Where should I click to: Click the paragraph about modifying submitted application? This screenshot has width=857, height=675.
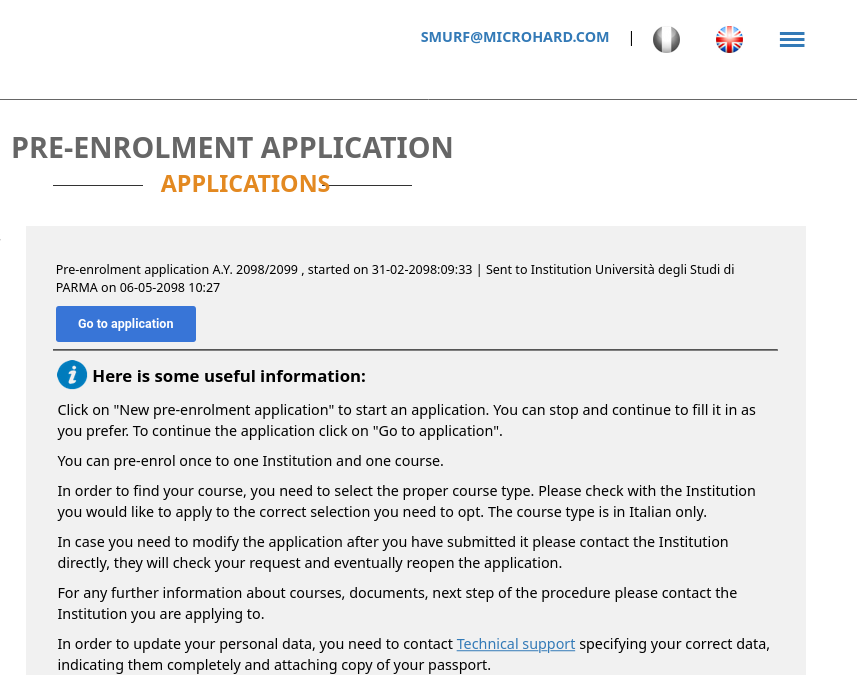tap(393, 552)
